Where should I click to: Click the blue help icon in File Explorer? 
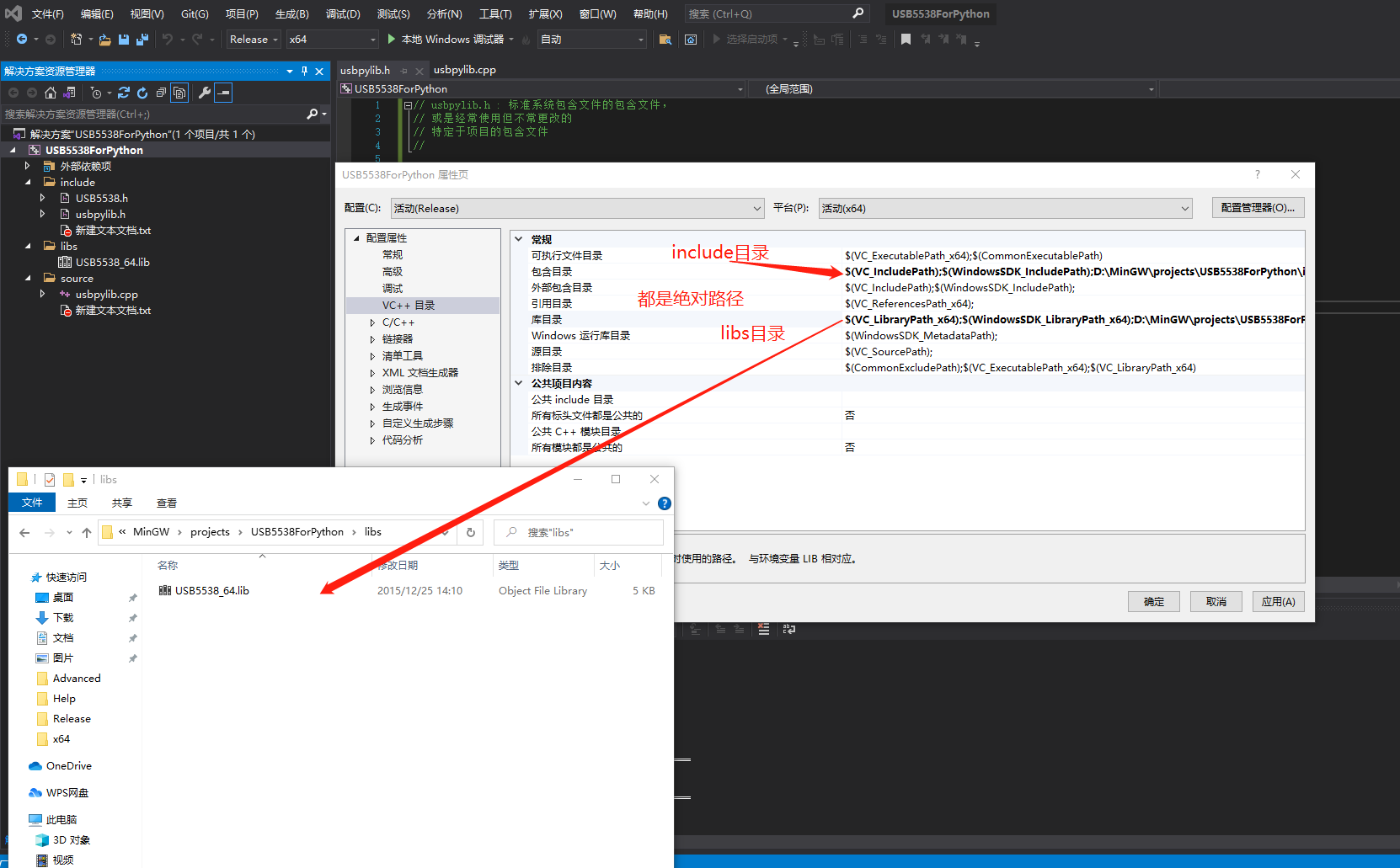click(x=664, y=503)
